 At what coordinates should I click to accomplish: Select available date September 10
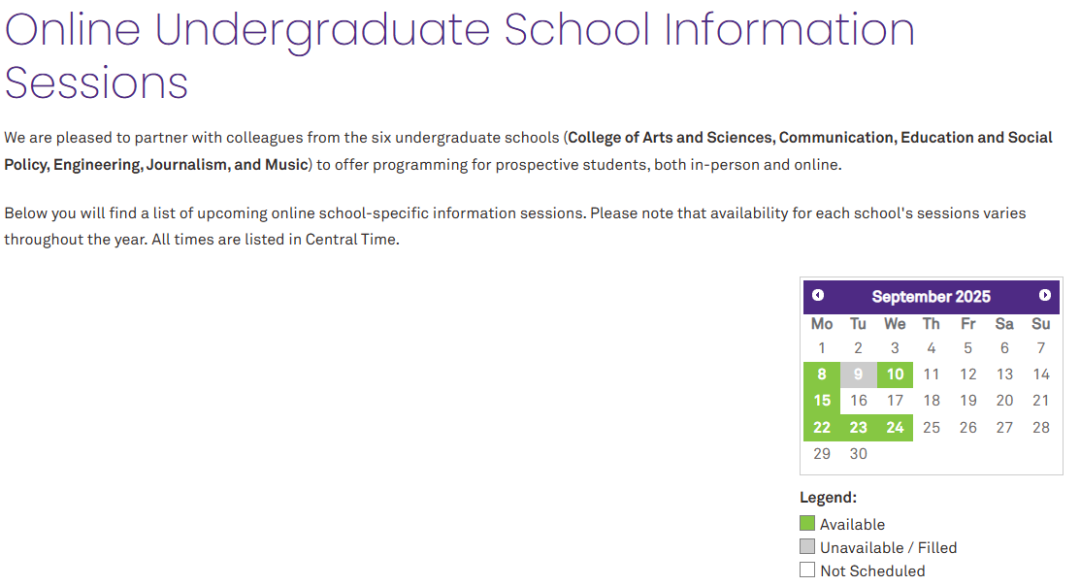coord(895,375)
